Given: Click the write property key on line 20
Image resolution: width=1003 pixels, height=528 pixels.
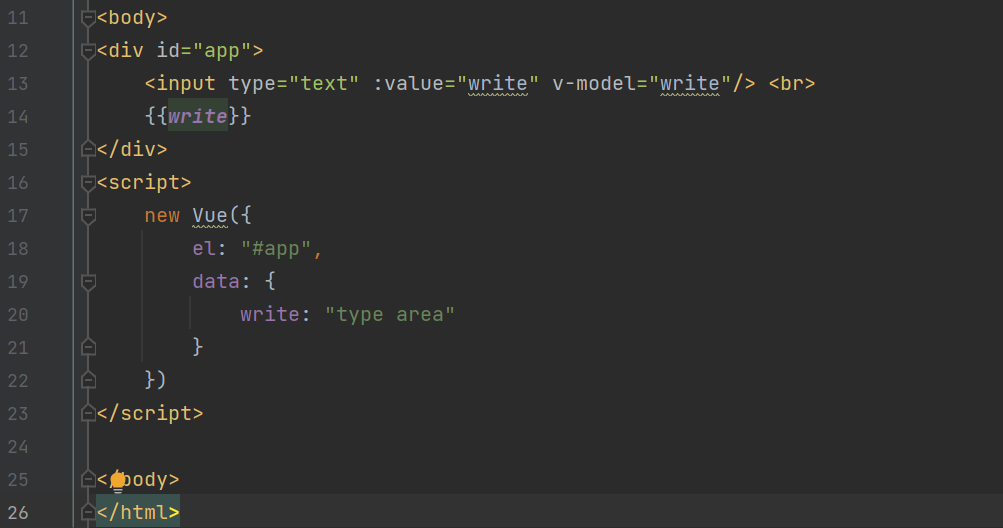Looking at the screenshot, I should [270, 314].
